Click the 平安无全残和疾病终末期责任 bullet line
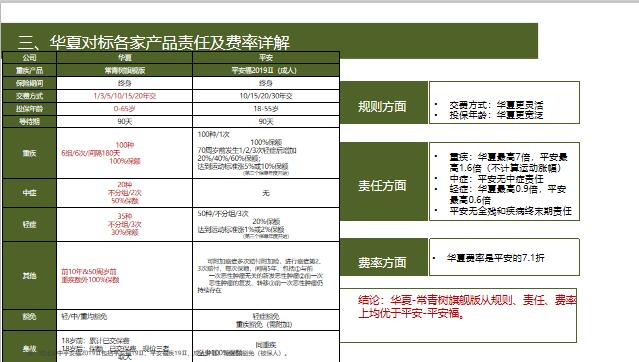 510,211
